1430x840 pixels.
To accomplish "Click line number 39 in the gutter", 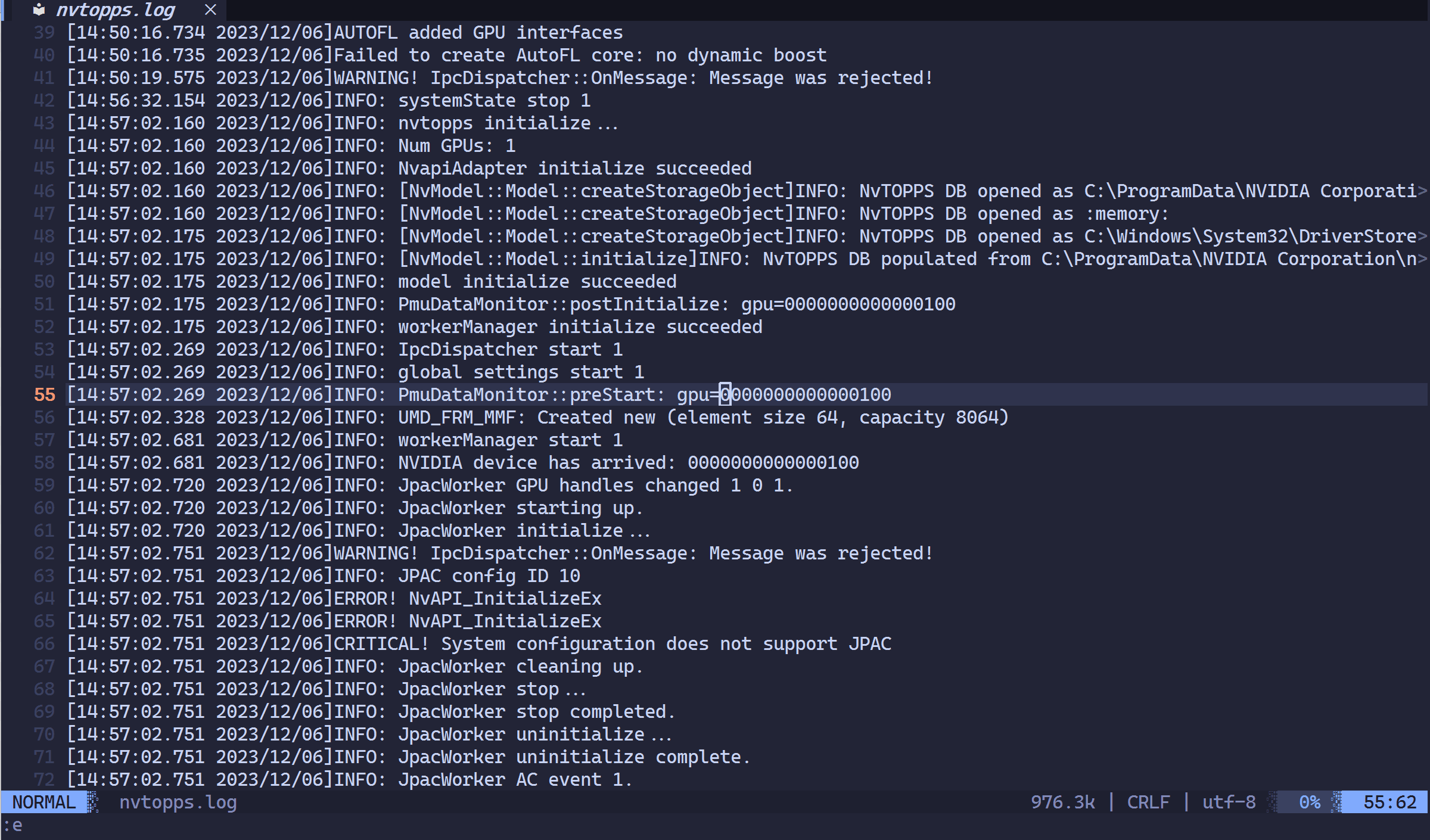I will point(43,33).
